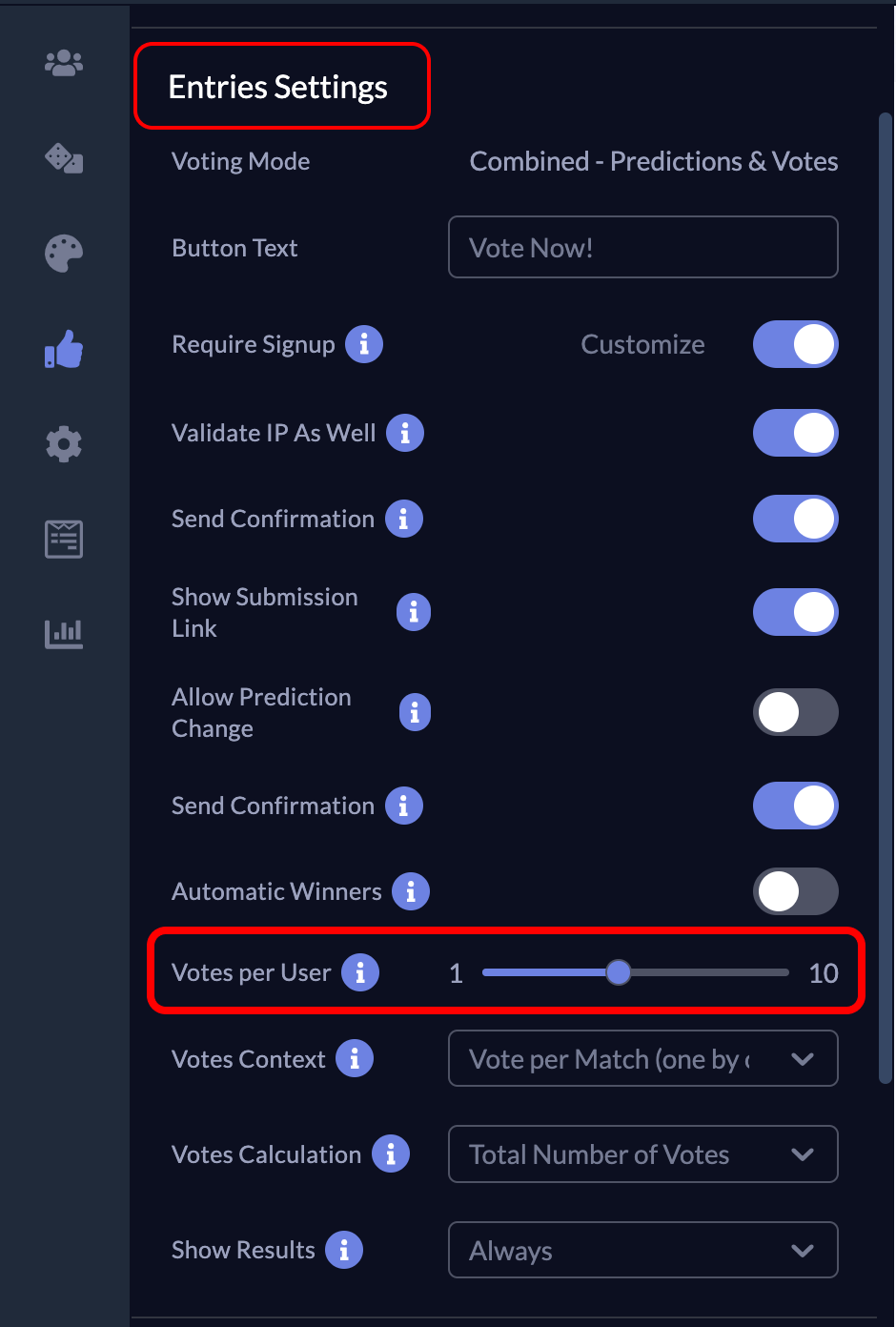Click the Customize link beside Require Signup

[642, 344]
